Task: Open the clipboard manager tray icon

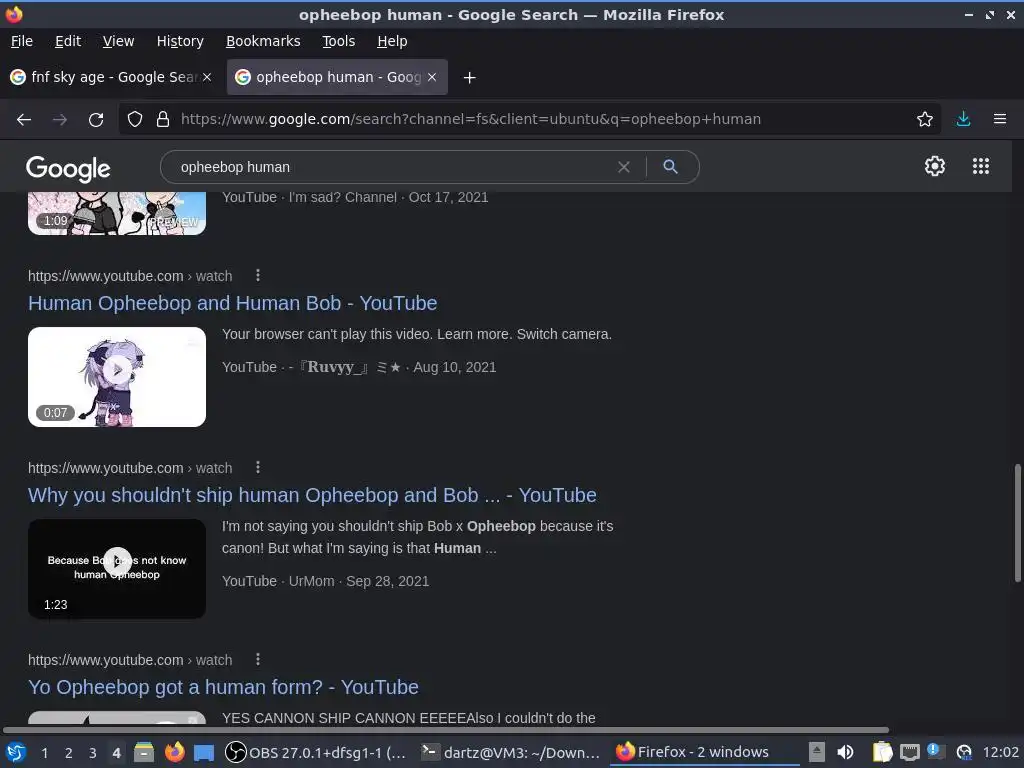Action: (882, 752)
